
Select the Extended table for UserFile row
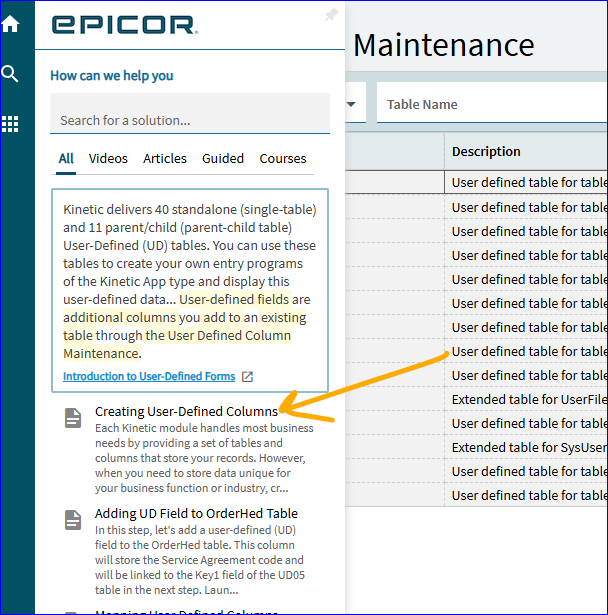(x=476, y=399)
